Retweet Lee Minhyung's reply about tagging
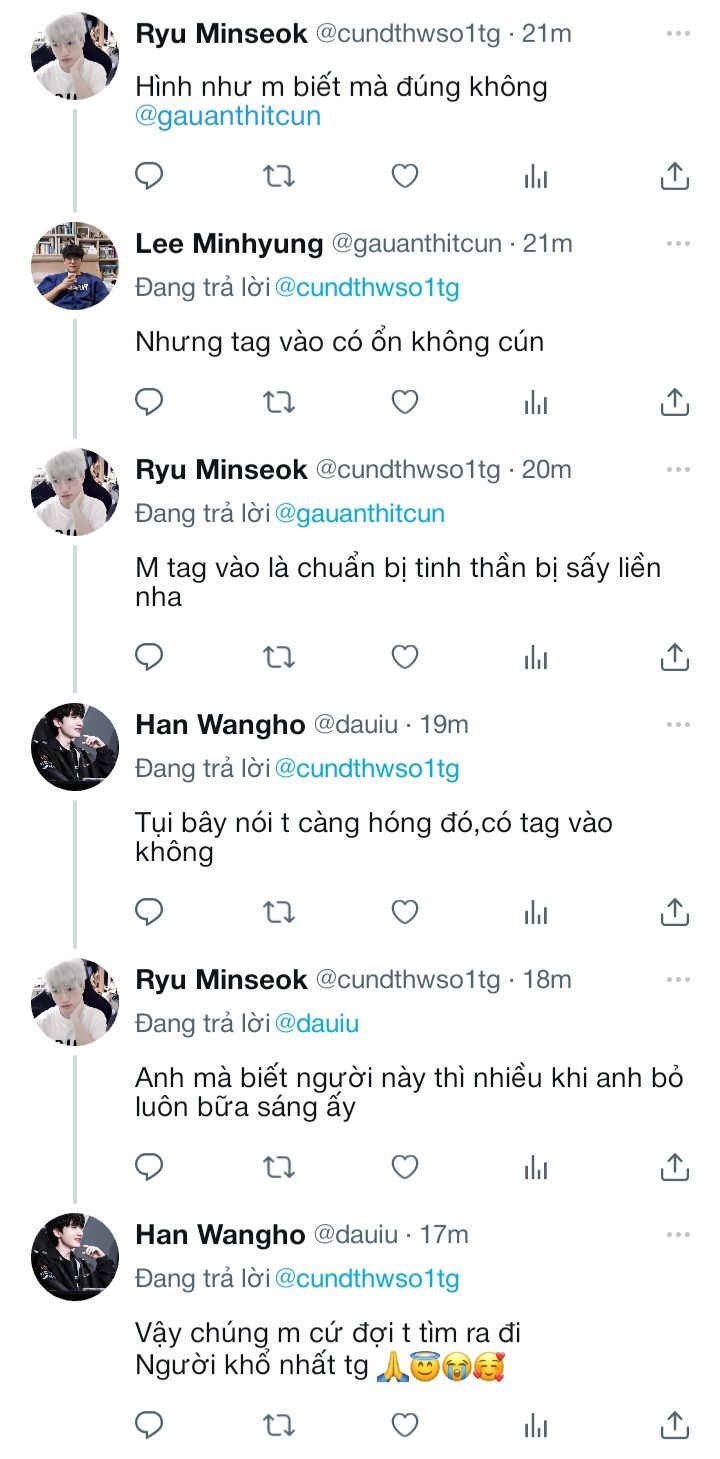This screenshot has width=720, height=1459. (x=278, y=402)
